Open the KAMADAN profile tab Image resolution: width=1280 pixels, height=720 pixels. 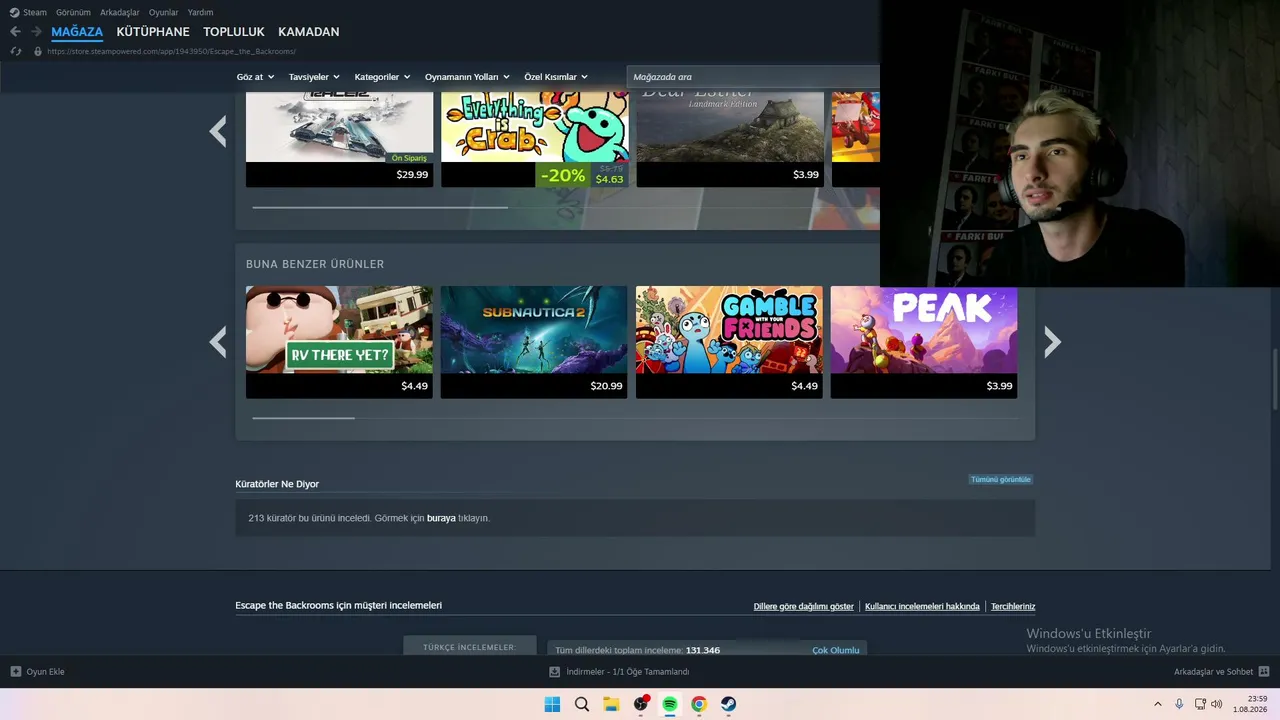point(309,32)
